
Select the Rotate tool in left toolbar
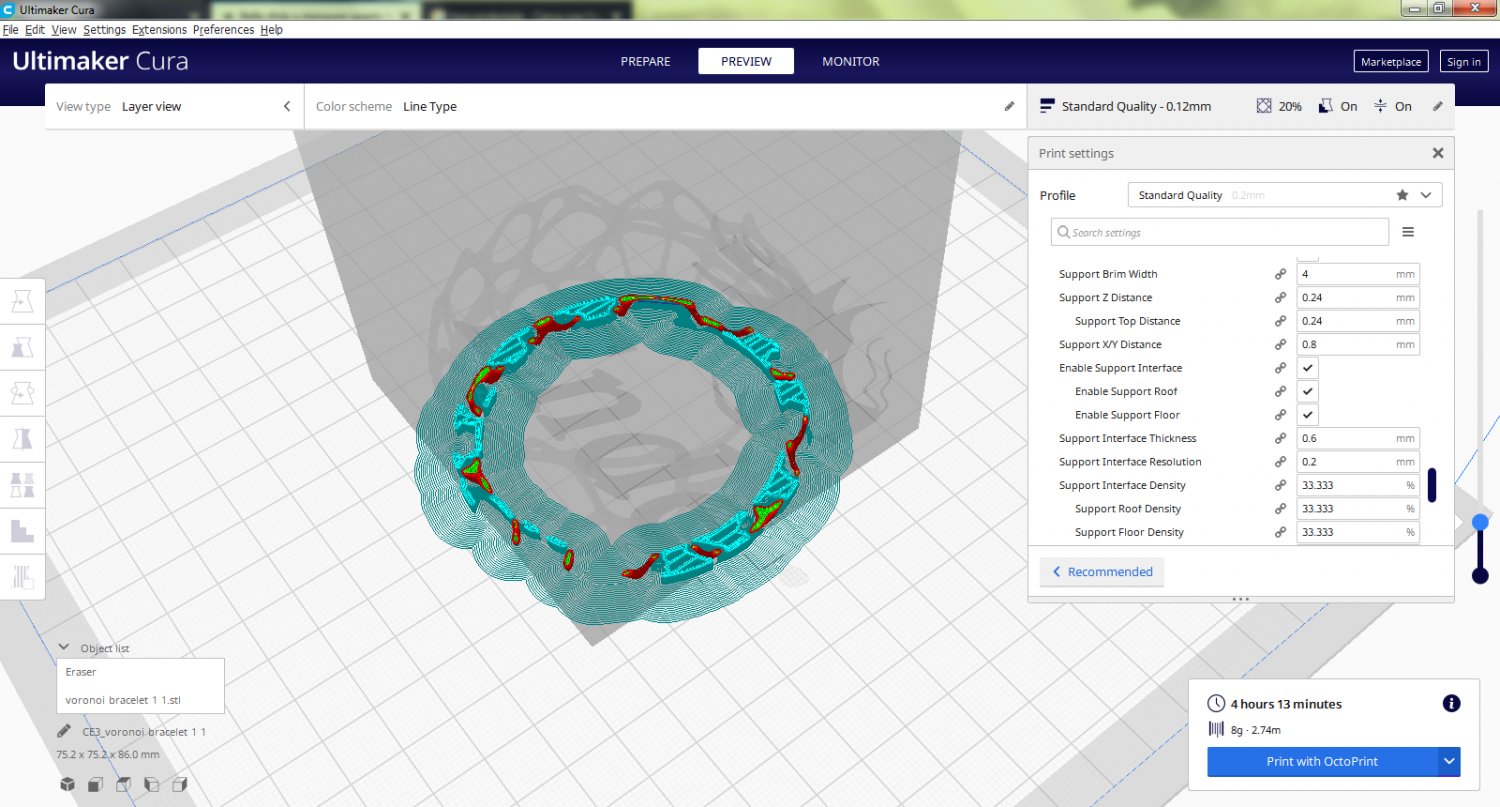[x=22, y=392]
